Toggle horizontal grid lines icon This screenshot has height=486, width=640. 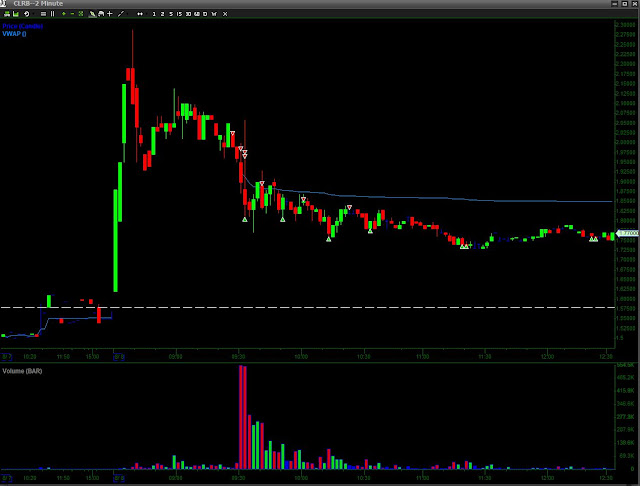tap(43, 14)
